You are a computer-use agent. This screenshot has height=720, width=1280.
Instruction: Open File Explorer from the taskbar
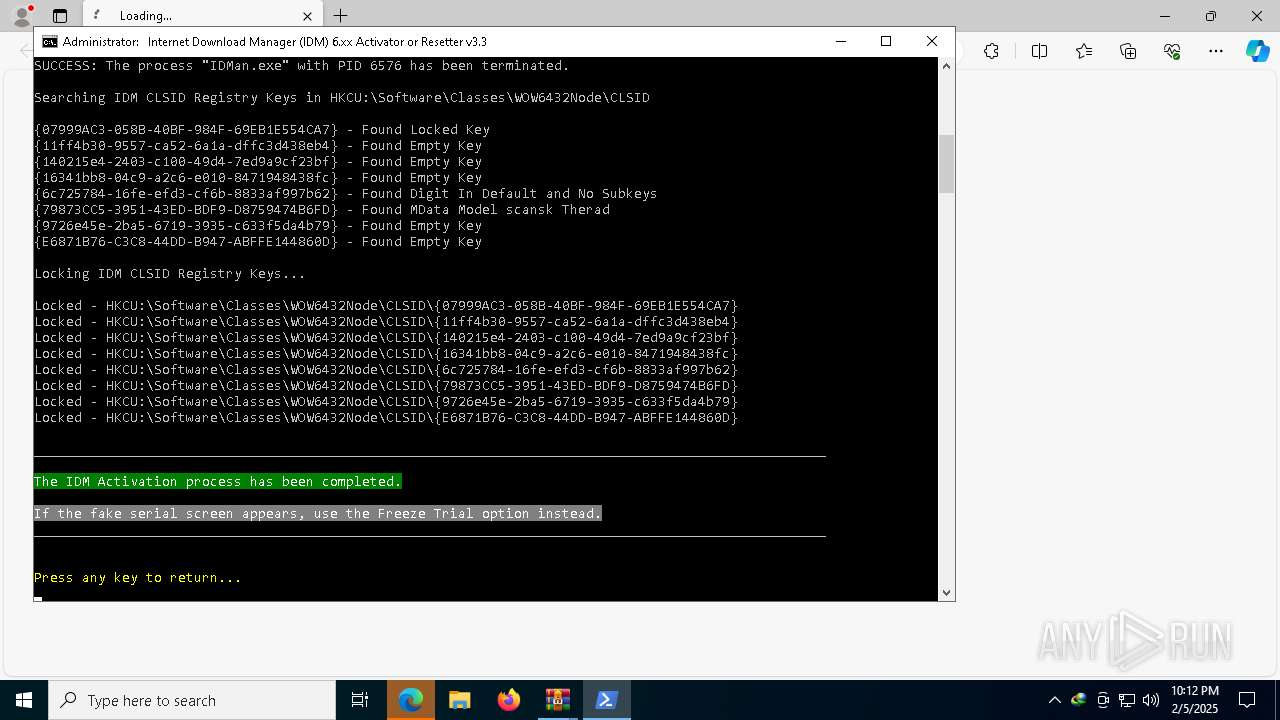click(x=460, y=700)
